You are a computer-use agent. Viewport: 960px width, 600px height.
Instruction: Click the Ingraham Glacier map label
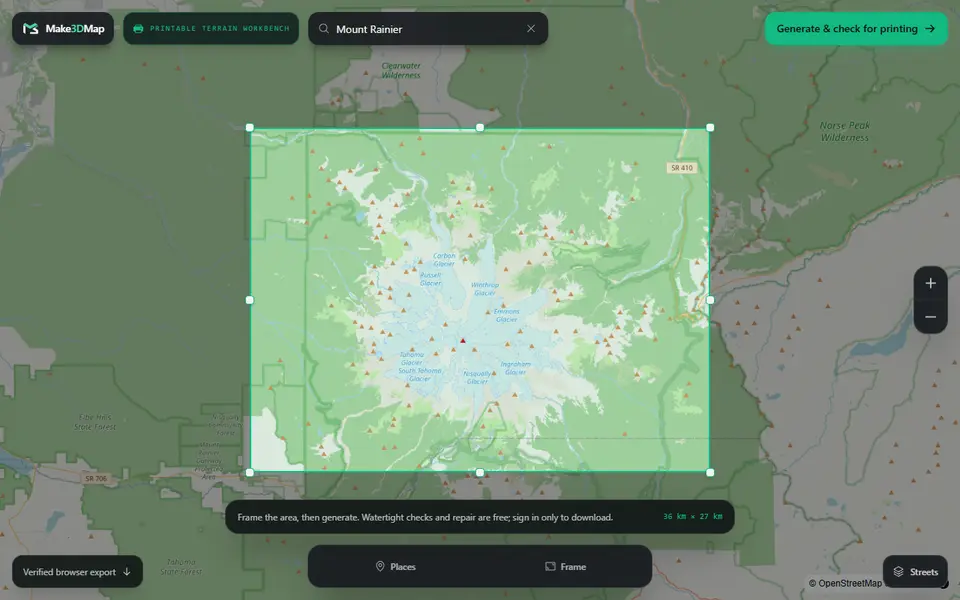pyautogui.click(x=516, y=368)
